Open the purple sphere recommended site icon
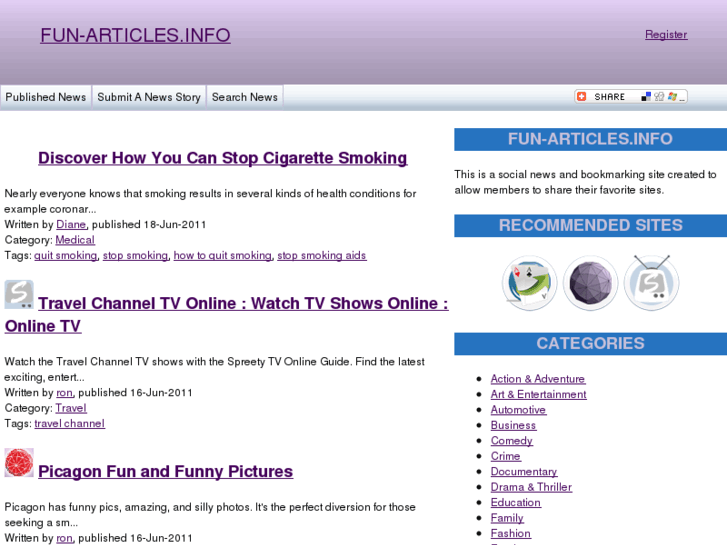The image size is (727, 545). click(x=590, y=283)
